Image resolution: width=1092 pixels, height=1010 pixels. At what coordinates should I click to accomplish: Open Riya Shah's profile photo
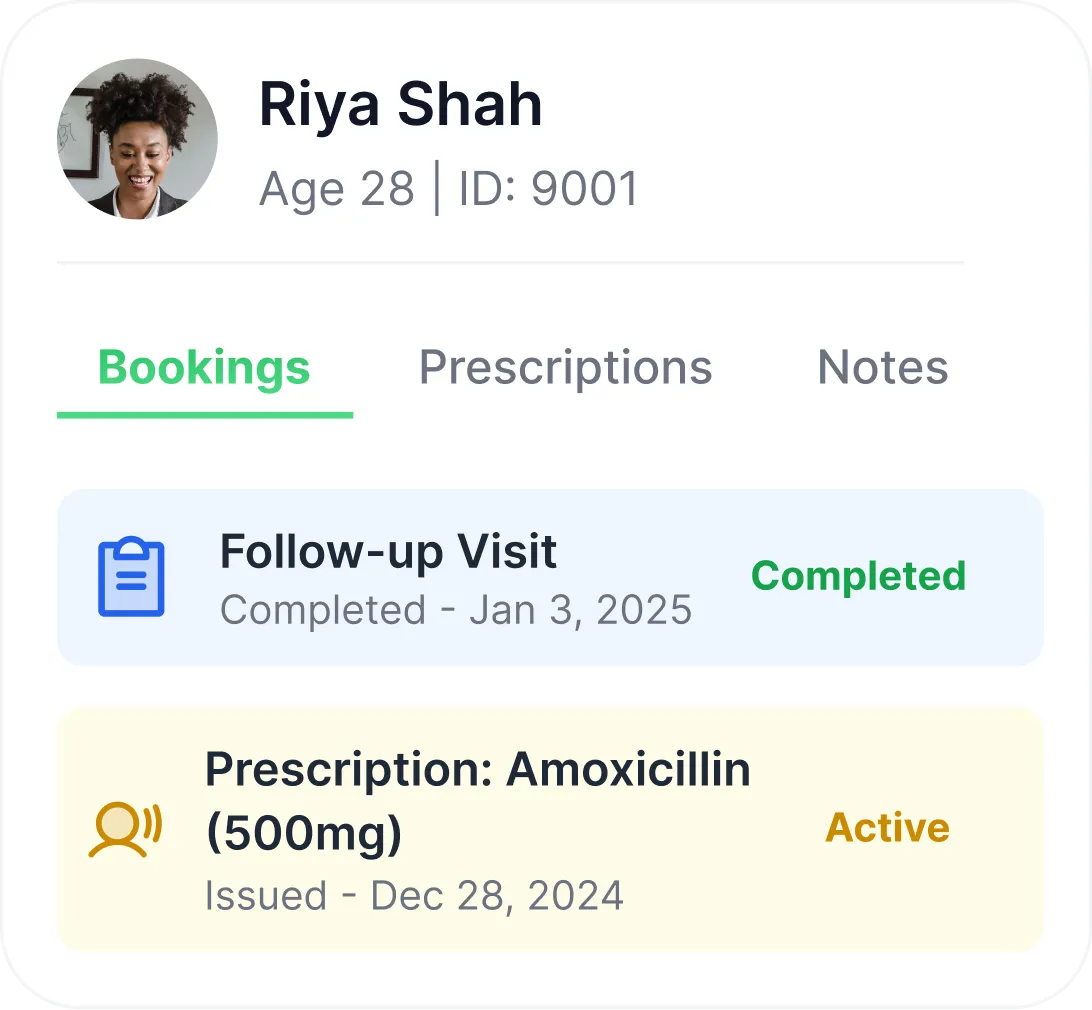[x=137, y=139]
